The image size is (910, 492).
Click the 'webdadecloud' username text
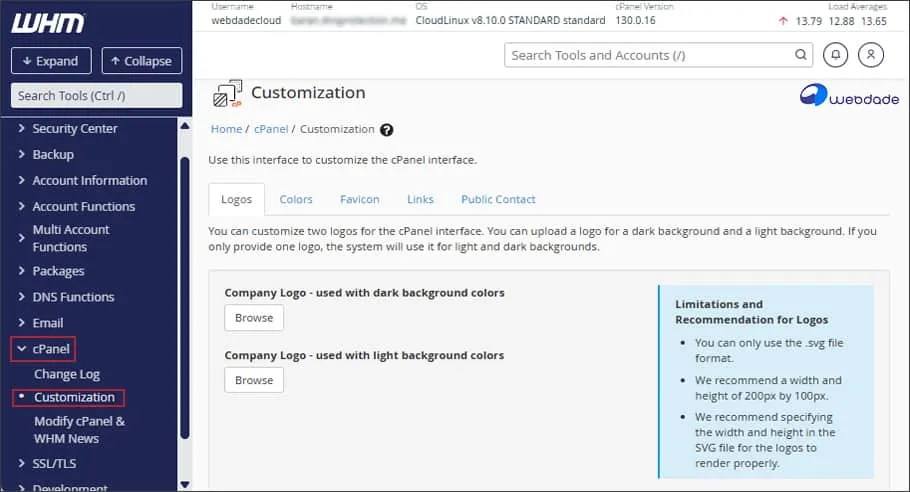point(246,20)
